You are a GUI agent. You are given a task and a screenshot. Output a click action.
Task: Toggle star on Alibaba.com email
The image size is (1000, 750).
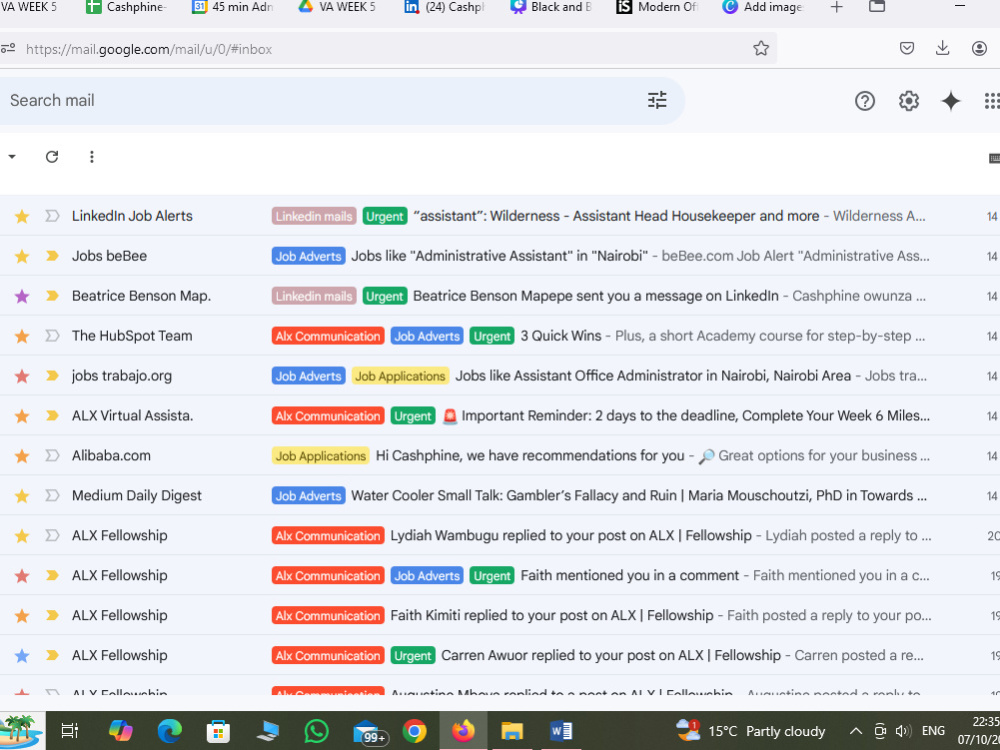point(22,456)
